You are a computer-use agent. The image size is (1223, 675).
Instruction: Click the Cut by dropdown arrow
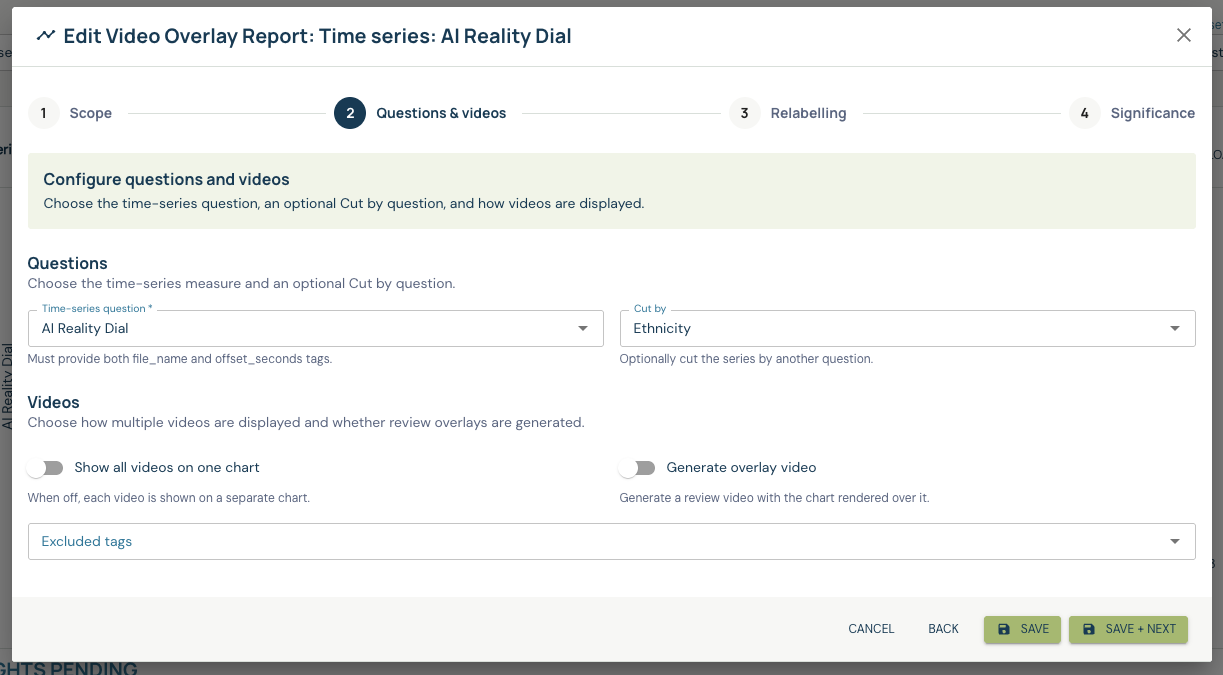(1175, 329)
